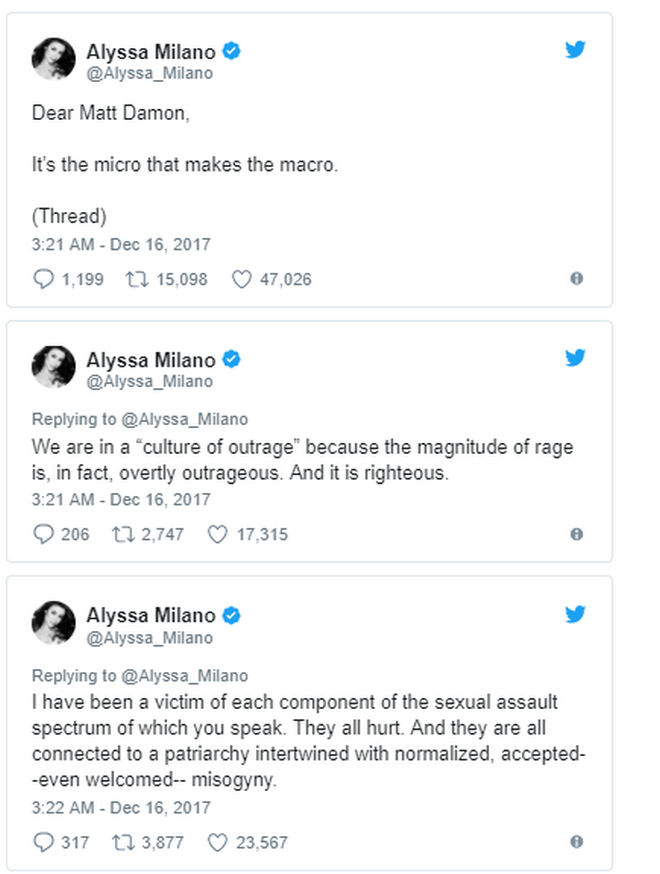Like the tweet with 17,315 likes
The height and width of the screenshot is (874, 660).
tap(217, 535)
